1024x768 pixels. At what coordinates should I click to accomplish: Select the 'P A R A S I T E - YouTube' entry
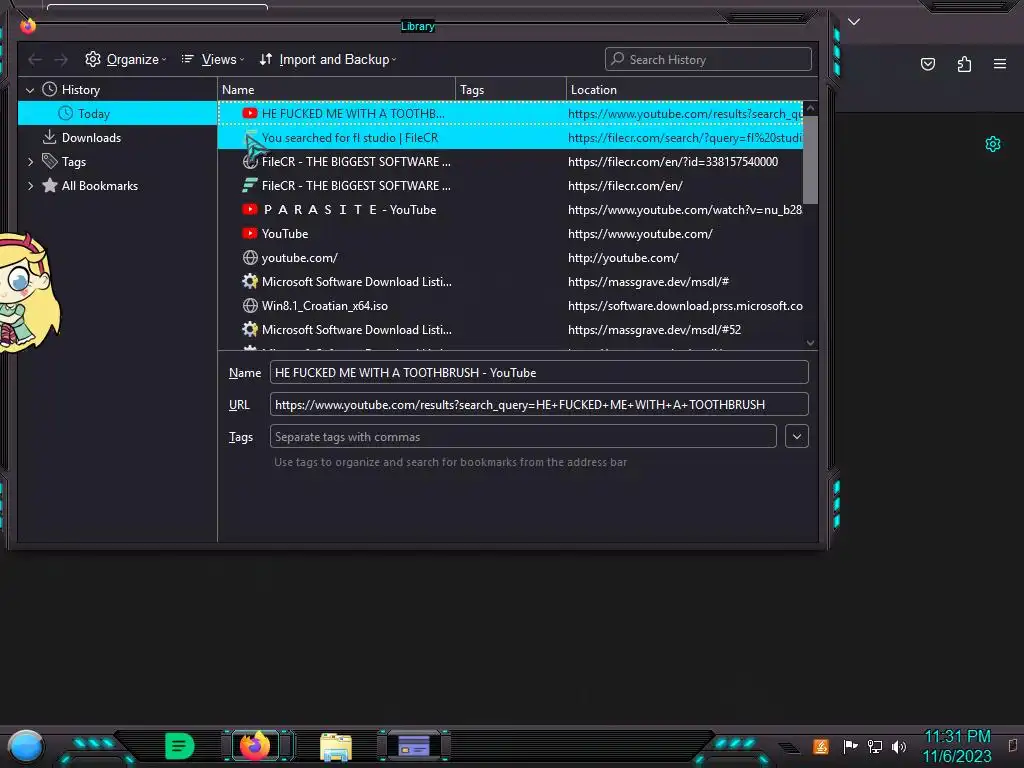pos(510,210)
